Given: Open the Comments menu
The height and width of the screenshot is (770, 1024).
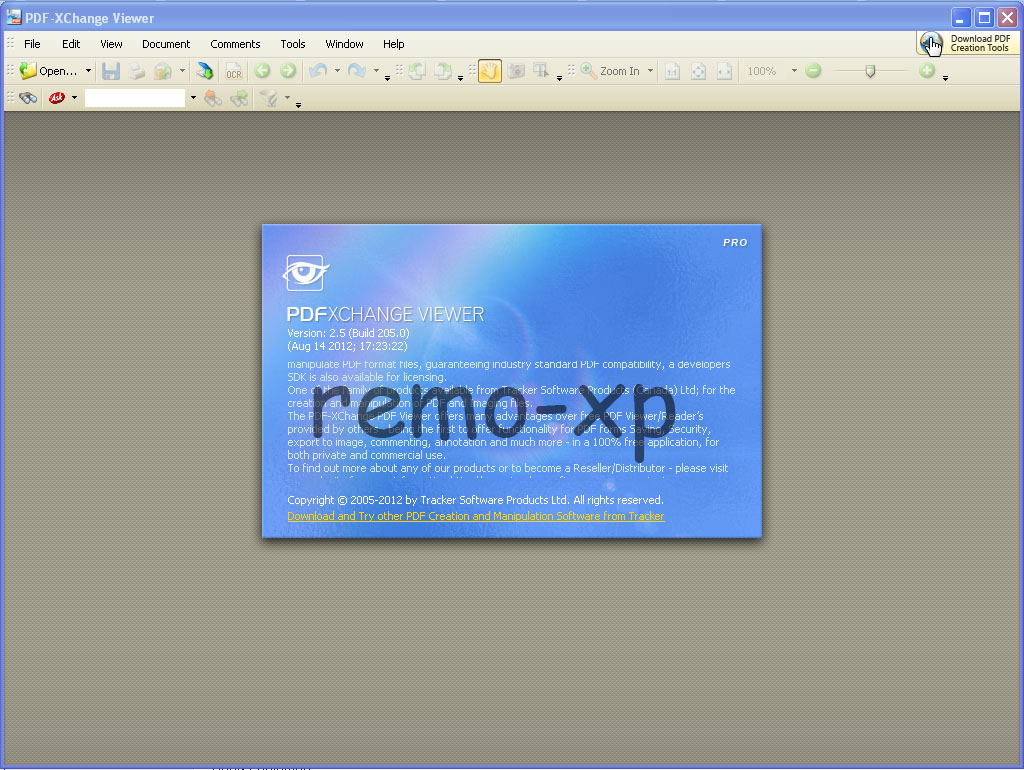Looking at the screenshot, I should click(x=235, y=44).
